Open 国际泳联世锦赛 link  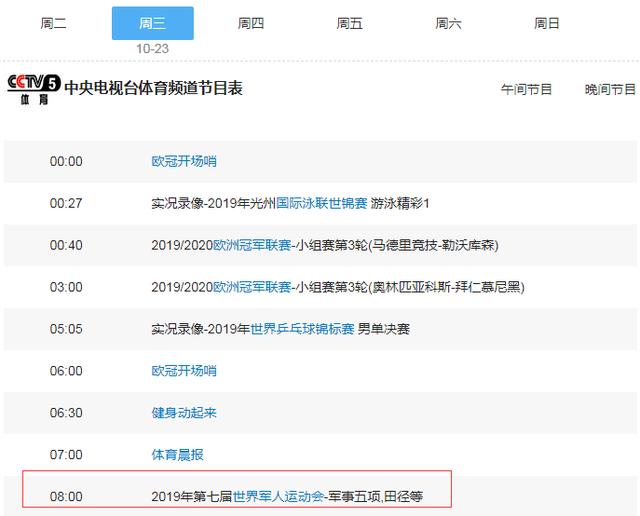[322, 203]
